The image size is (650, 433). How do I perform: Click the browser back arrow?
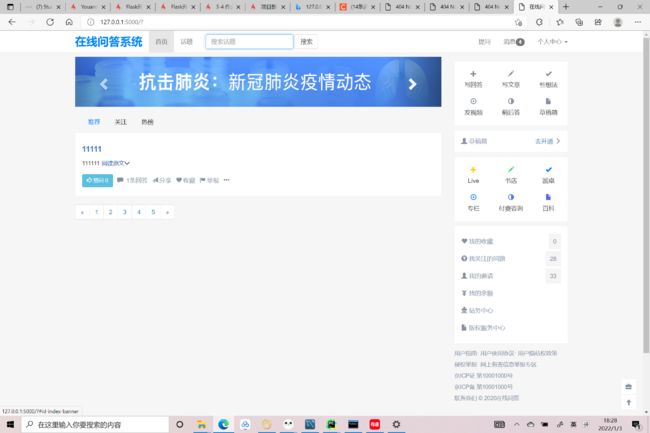click(12, 22)
